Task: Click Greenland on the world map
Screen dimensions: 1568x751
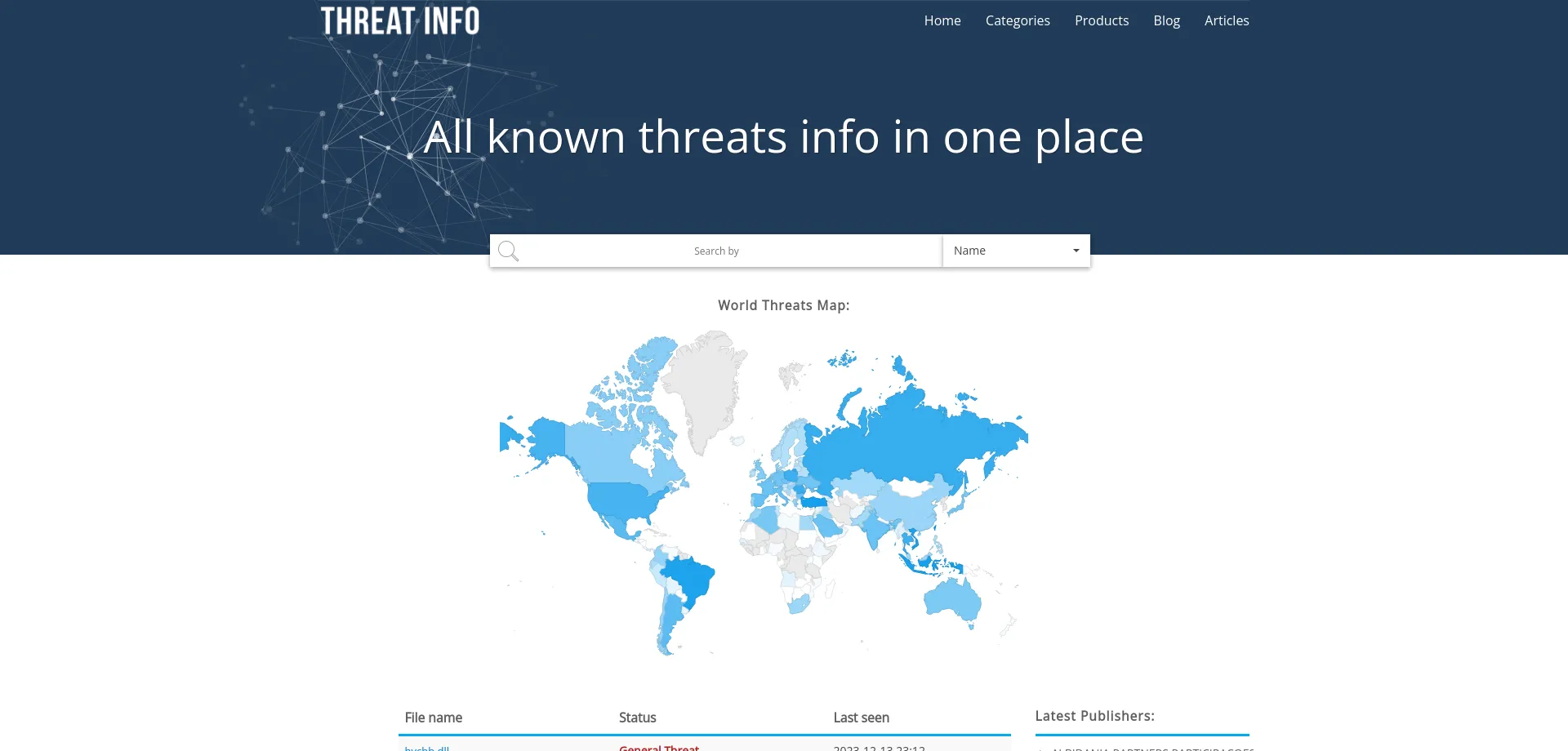Action: [x=706, y=384]
